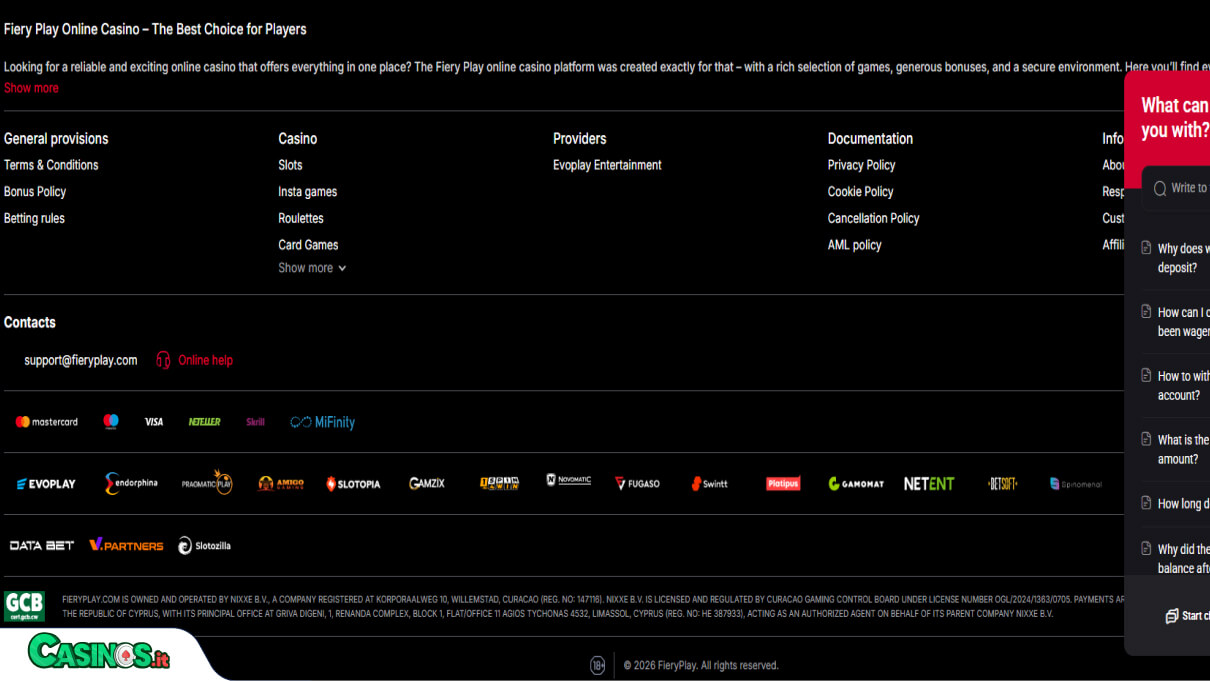
Task: Open the 'What is the' help article
Action: (1176, 449)
